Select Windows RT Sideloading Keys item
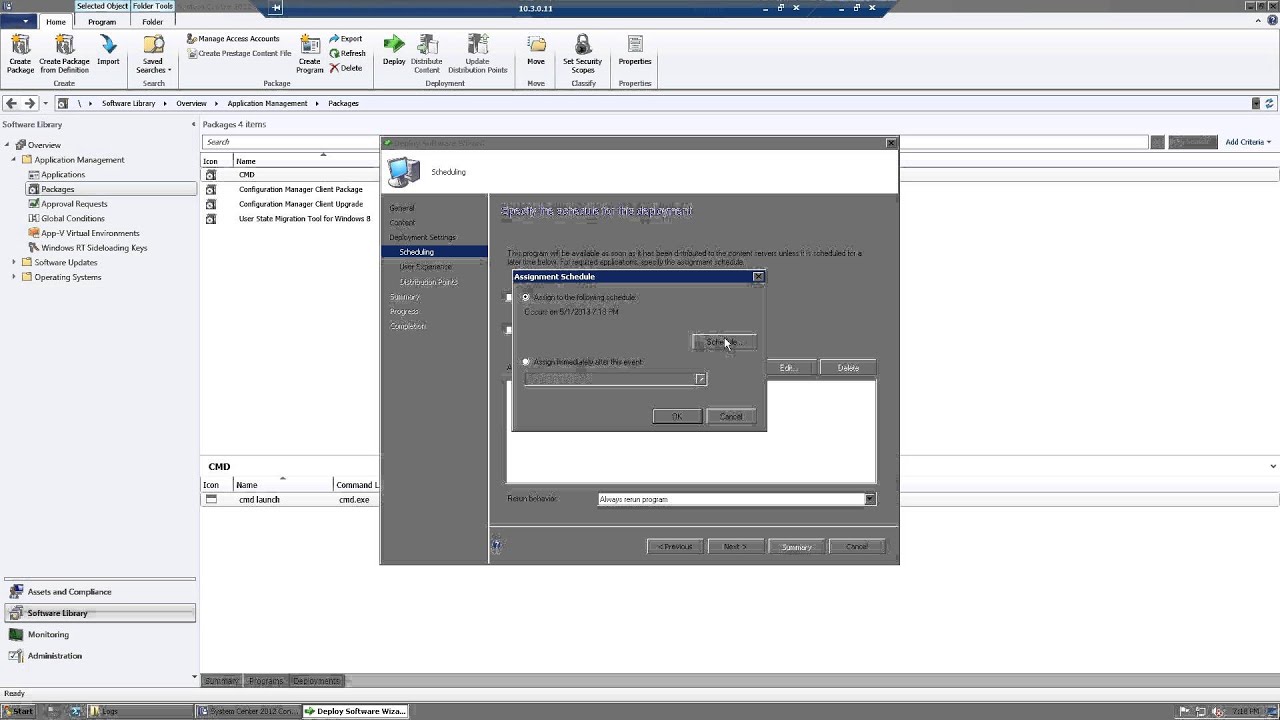This screenshot has width=1280, height=720. coord(94,248)
